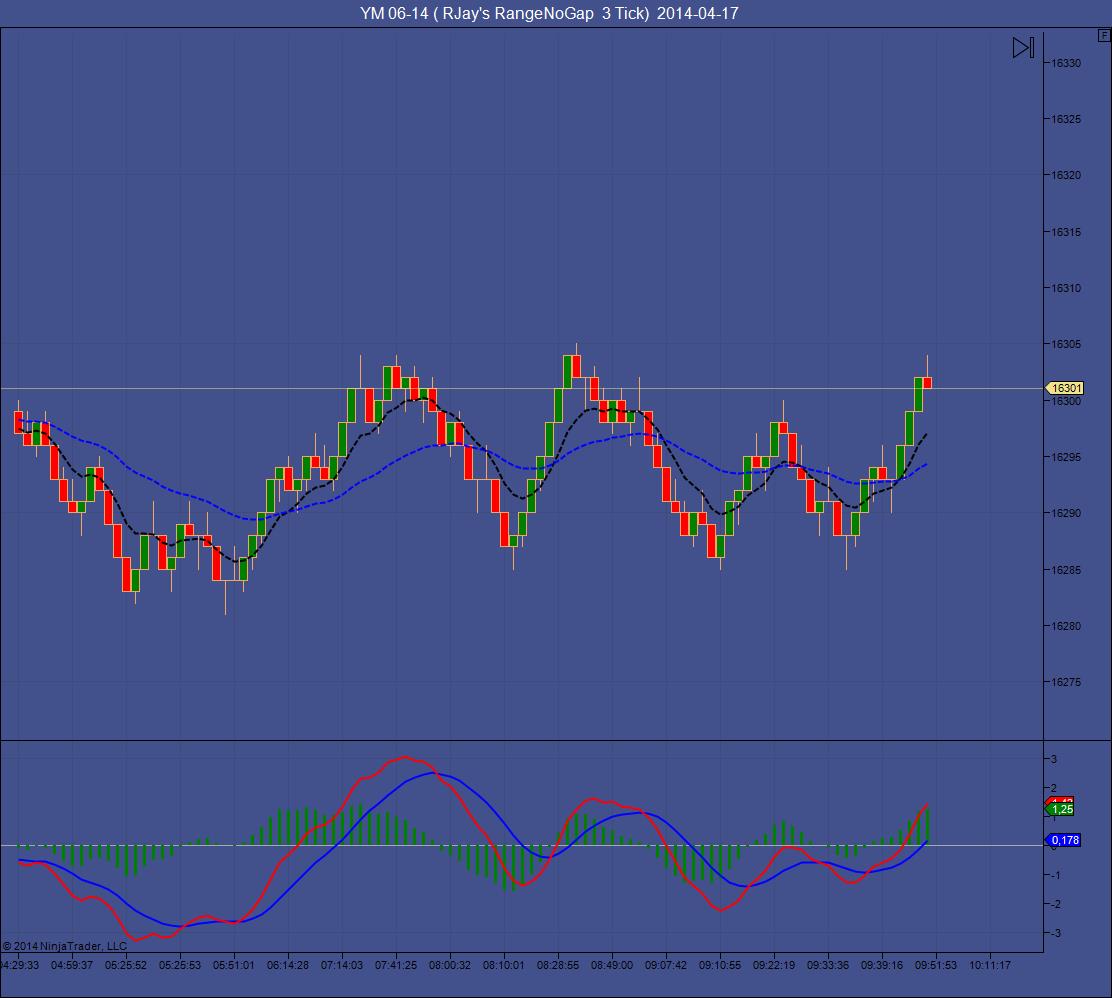Viewport: 1112px width, 998px height.
Task: Click the 05:25:53 time axis label
Action: click(179, 965)
